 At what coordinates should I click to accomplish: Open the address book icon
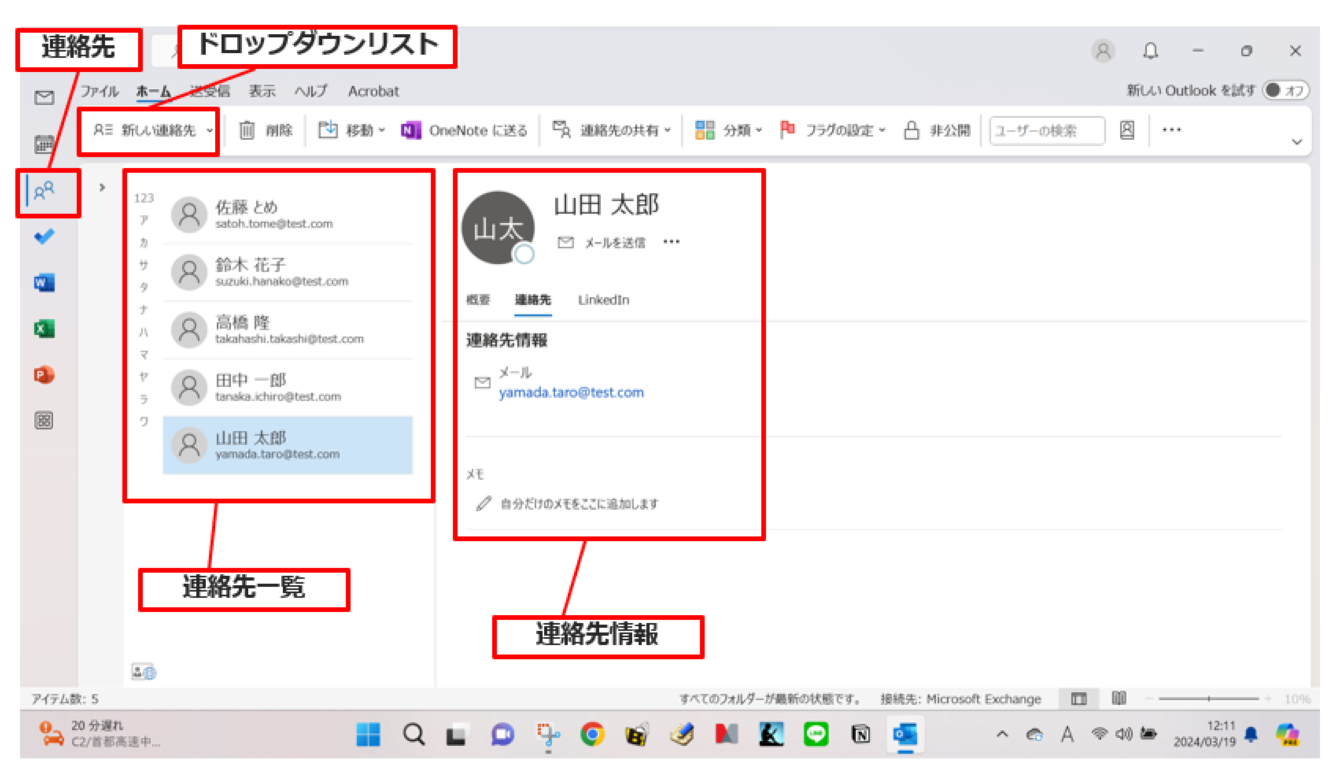[1127, 130]
